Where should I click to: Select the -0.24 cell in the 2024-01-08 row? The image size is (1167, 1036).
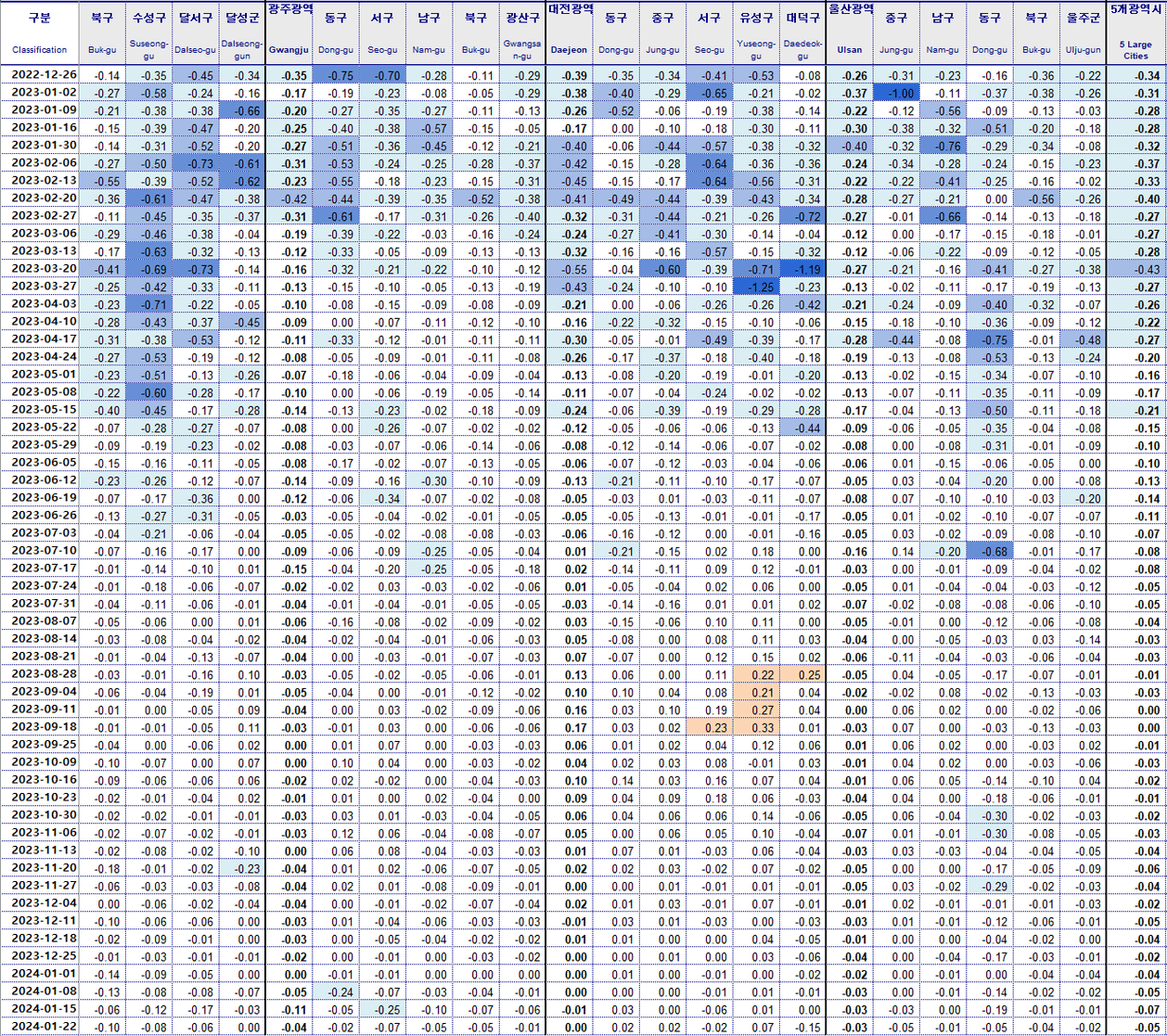click(335, 991)
